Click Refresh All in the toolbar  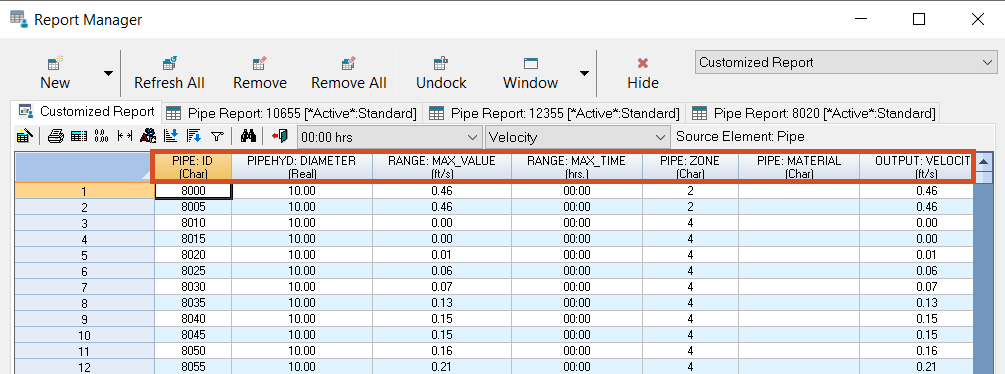click(169, 73)
